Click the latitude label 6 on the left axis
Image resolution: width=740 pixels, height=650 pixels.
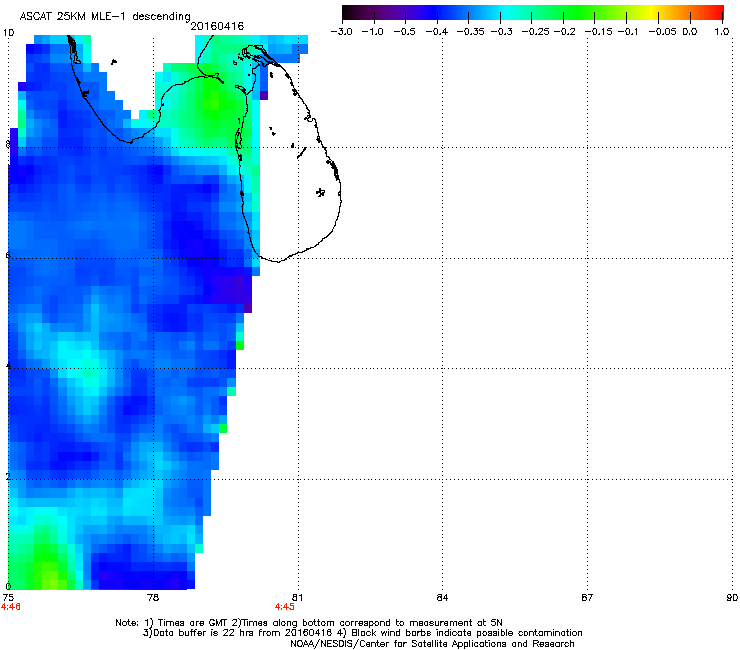point(8,255)
